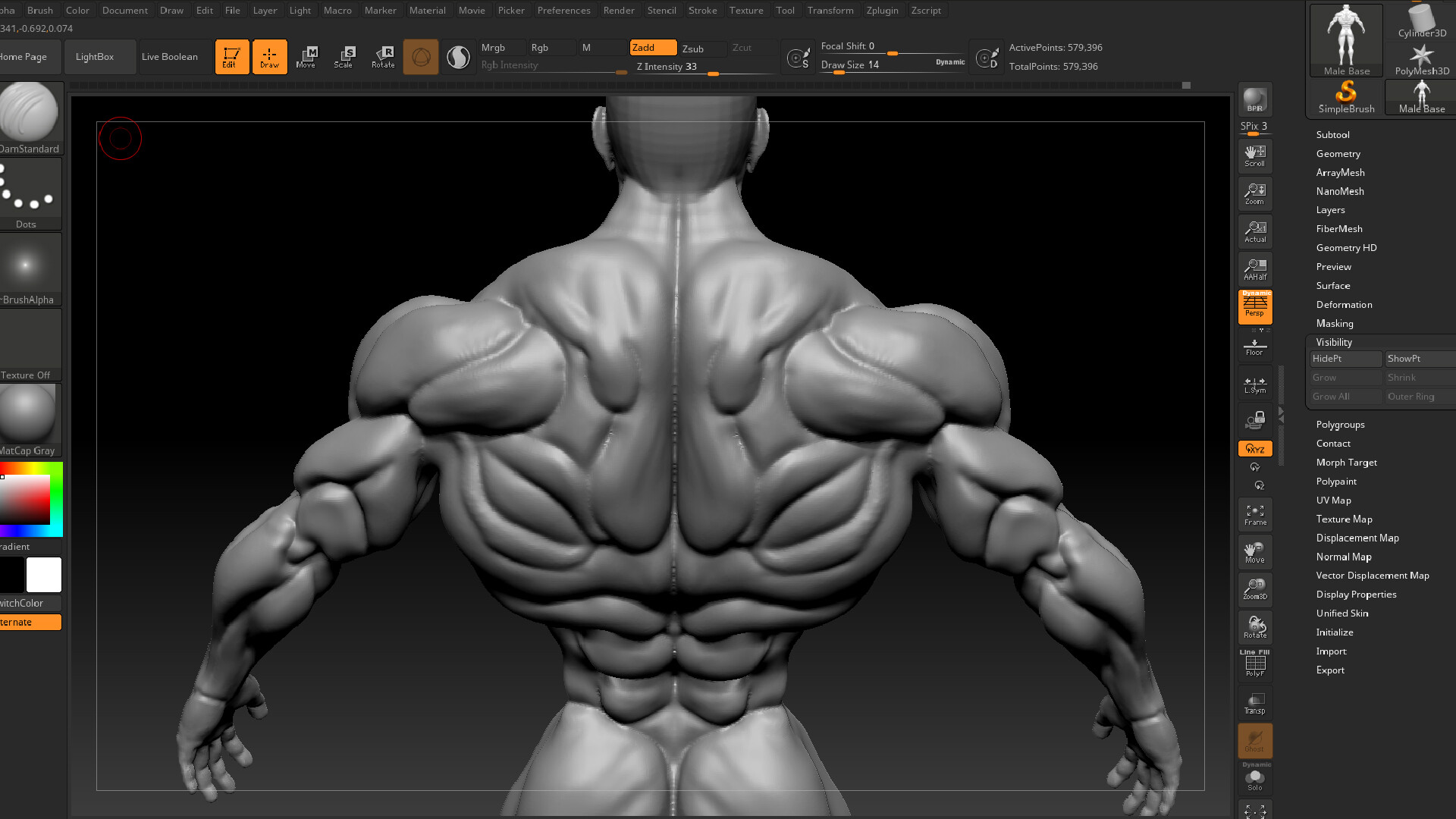Expand the Geometry subpalette
This screenshot has height=819, width=1456.
click(x=1338, y=153)
